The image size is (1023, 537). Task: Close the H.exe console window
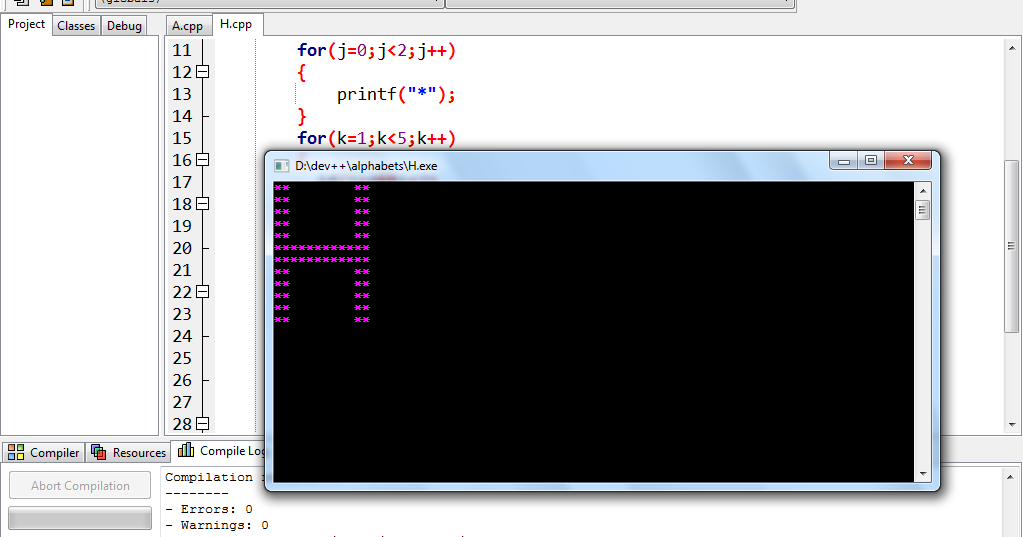[908, 161]
